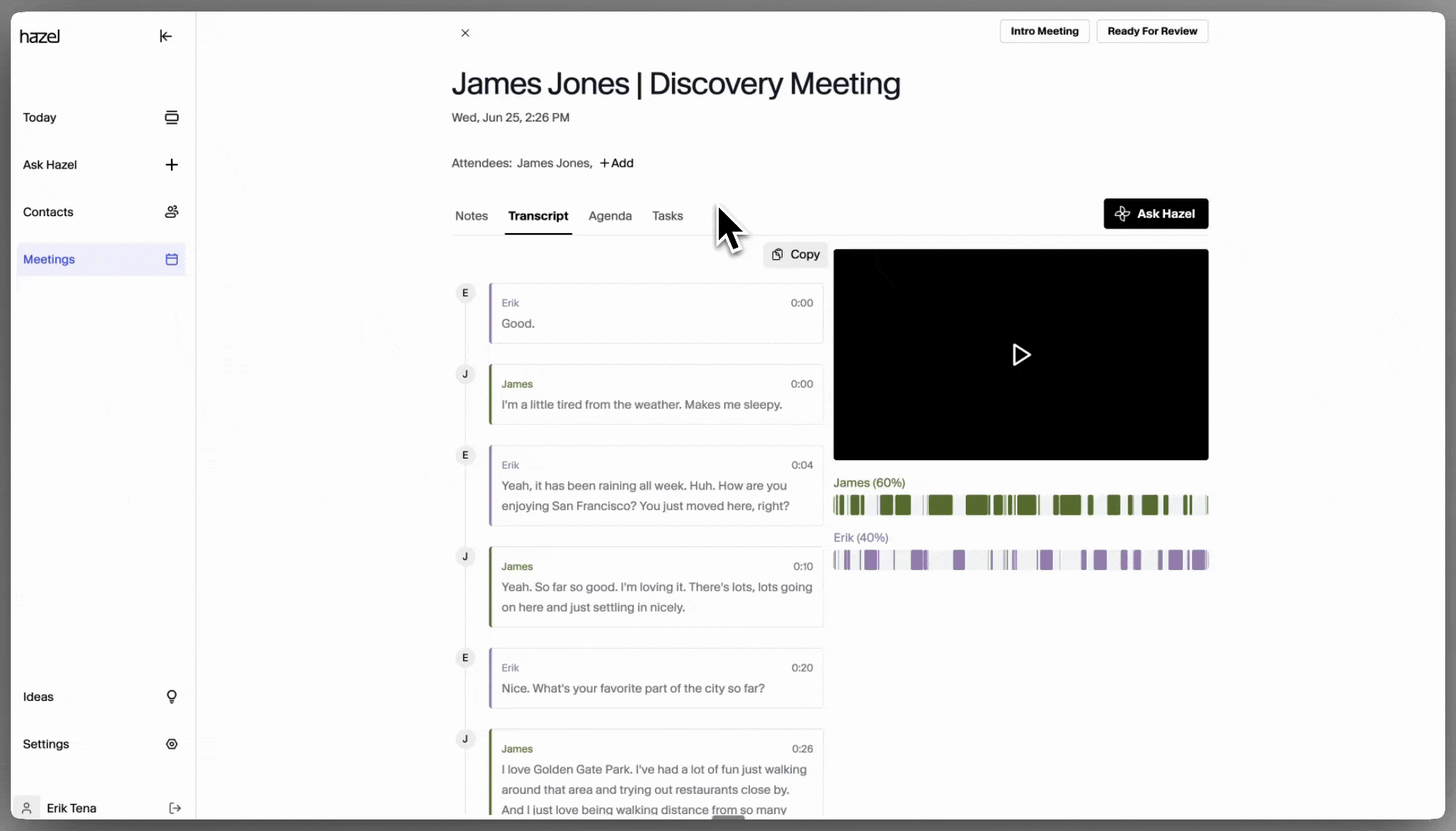Click the Meetings calendar icon
This screenshot has width=1456, height=831.
172,259
